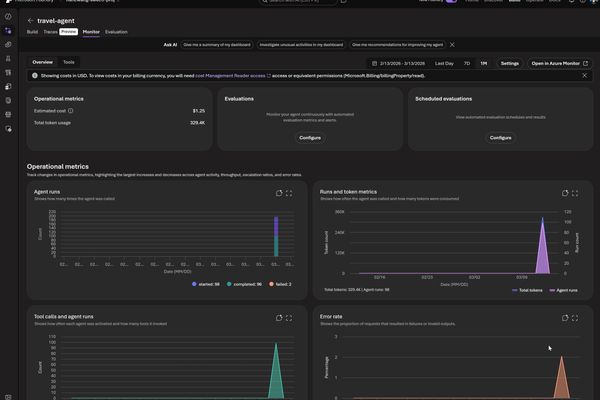This screenshot has height=400, width=600.
Task: Click the calendar icon in date range
Action: tap(375, 64)
